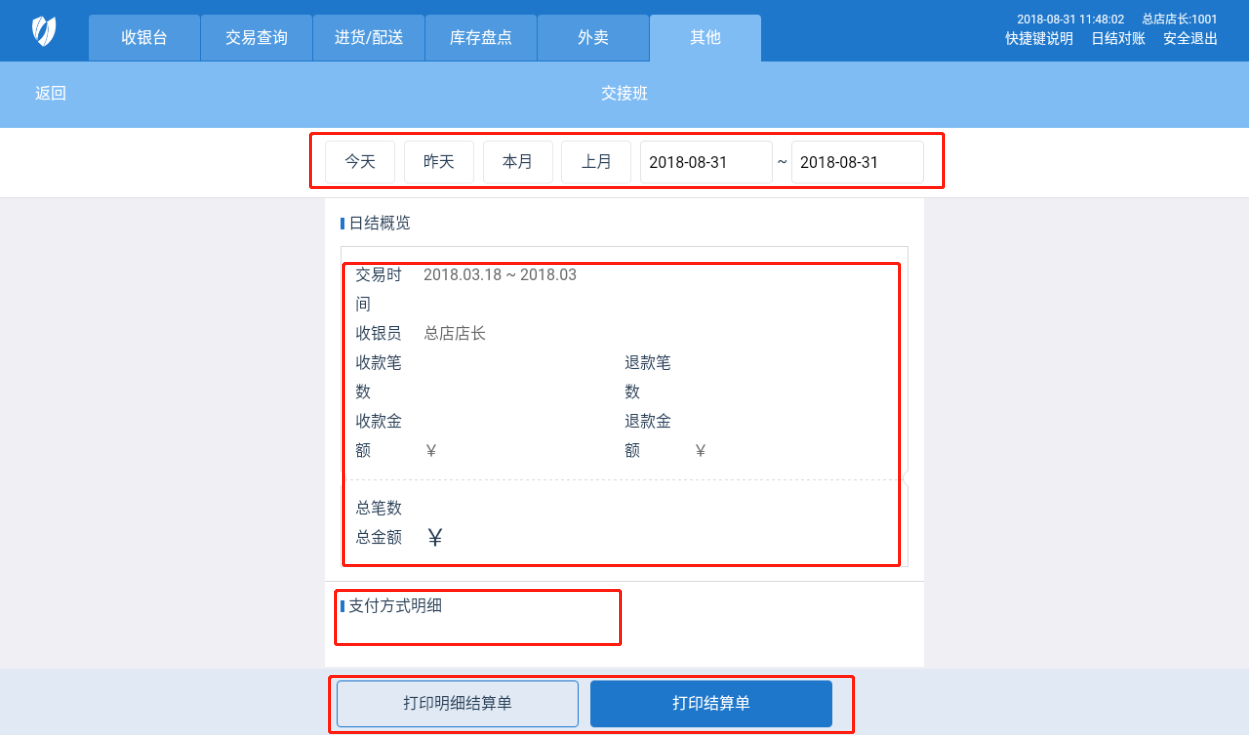1249x735 pixels.
Task: Switch to the 交易查询 tab
Action: pyautogui.click(x=256, y=38)
